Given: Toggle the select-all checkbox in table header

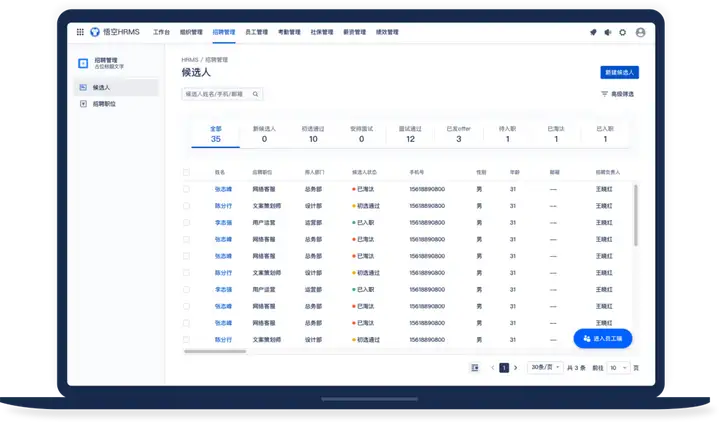Looking at the screenshot, I should point(186,172).
